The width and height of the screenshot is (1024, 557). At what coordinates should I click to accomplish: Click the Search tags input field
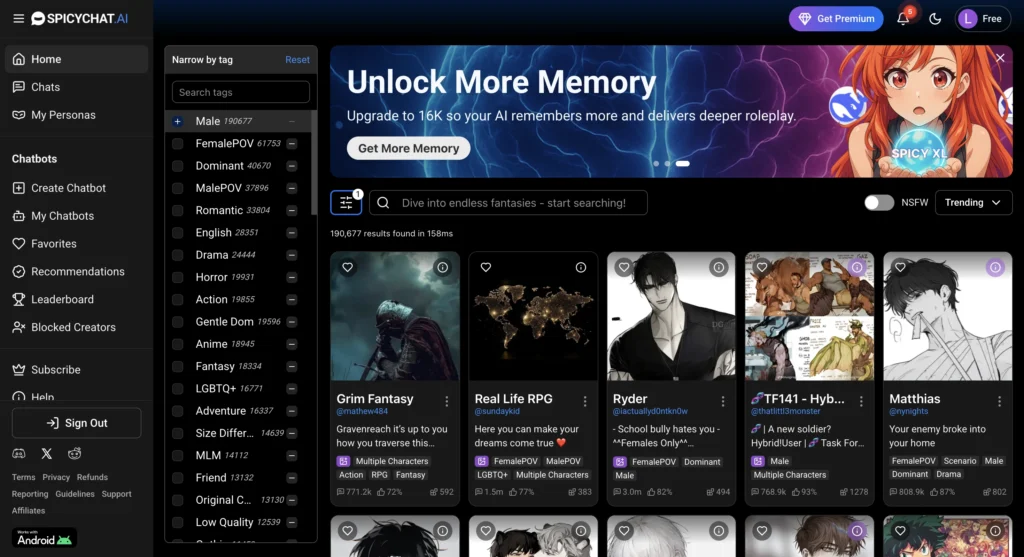pyautogui.click(x=240, y=92)
